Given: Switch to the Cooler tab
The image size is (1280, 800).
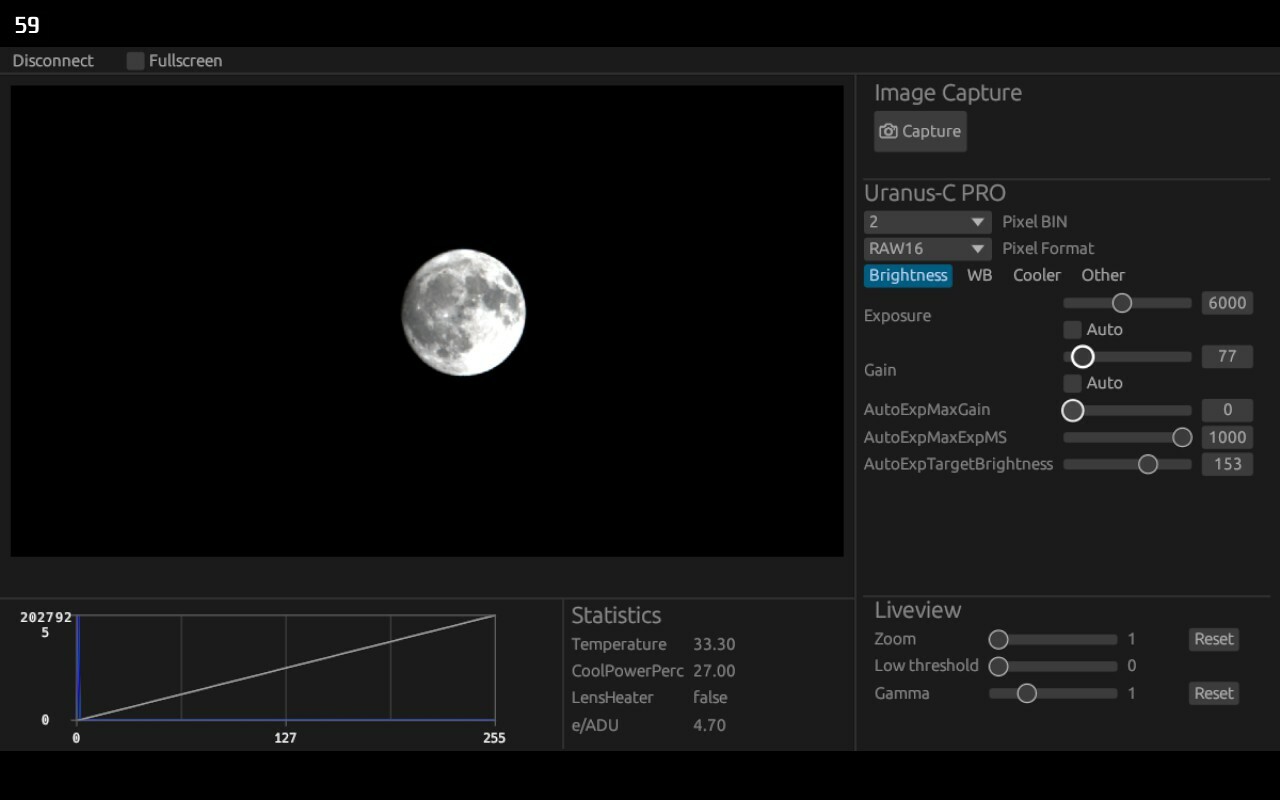Looking at the screenshot, I should (1037, 275).
